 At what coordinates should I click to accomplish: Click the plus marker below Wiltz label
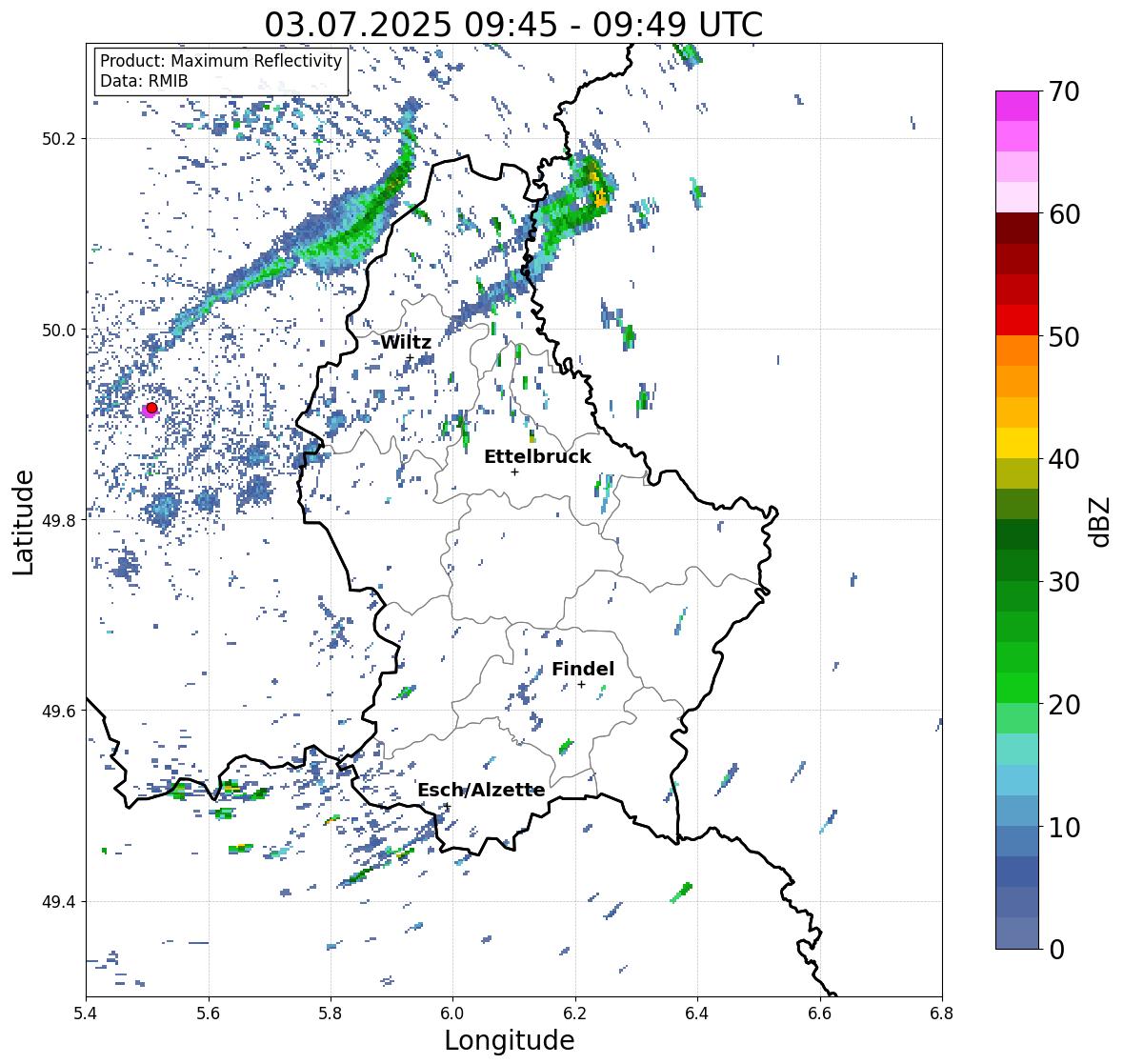410,358
